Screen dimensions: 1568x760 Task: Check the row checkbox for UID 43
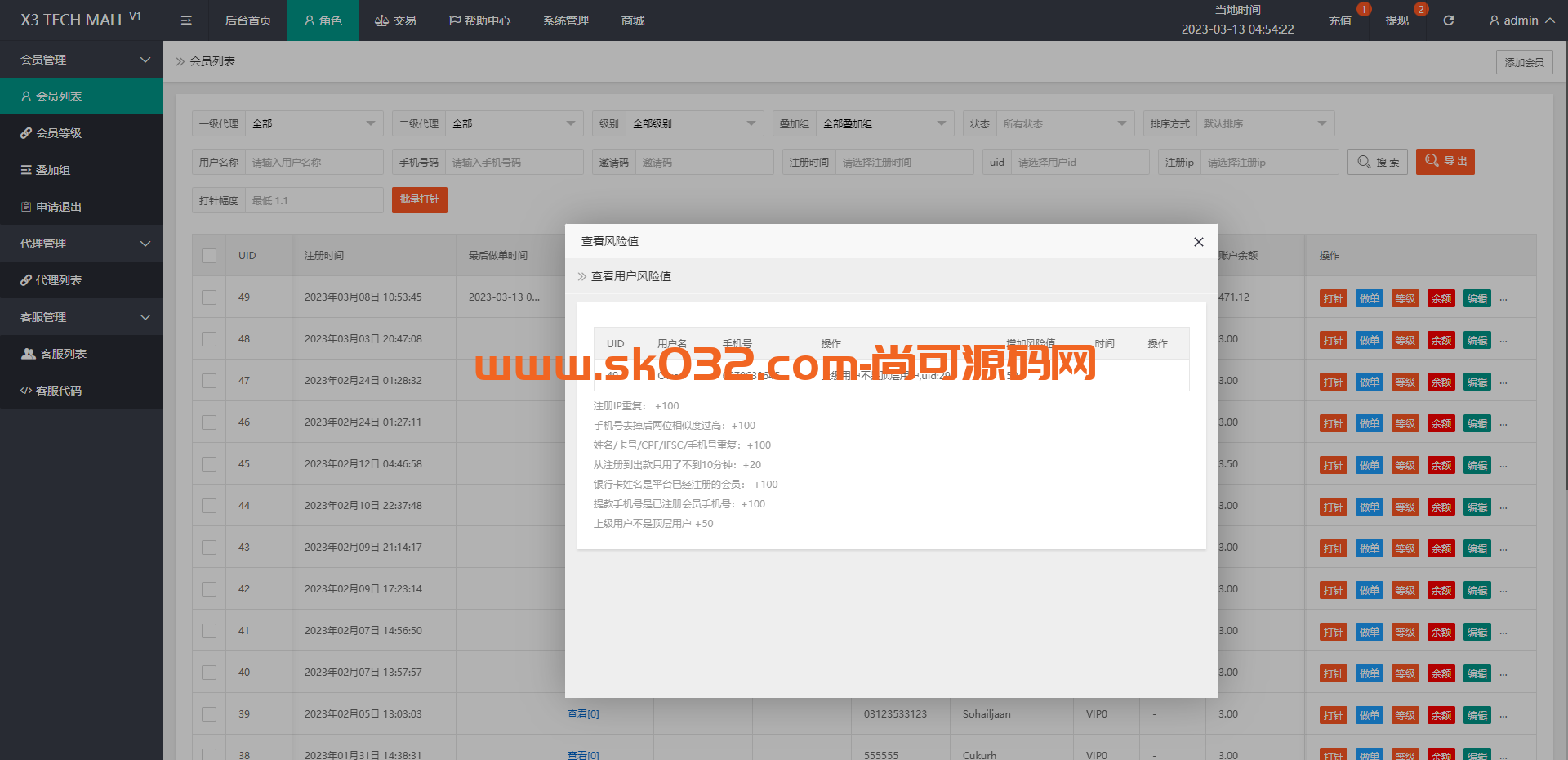click(209, 548)
